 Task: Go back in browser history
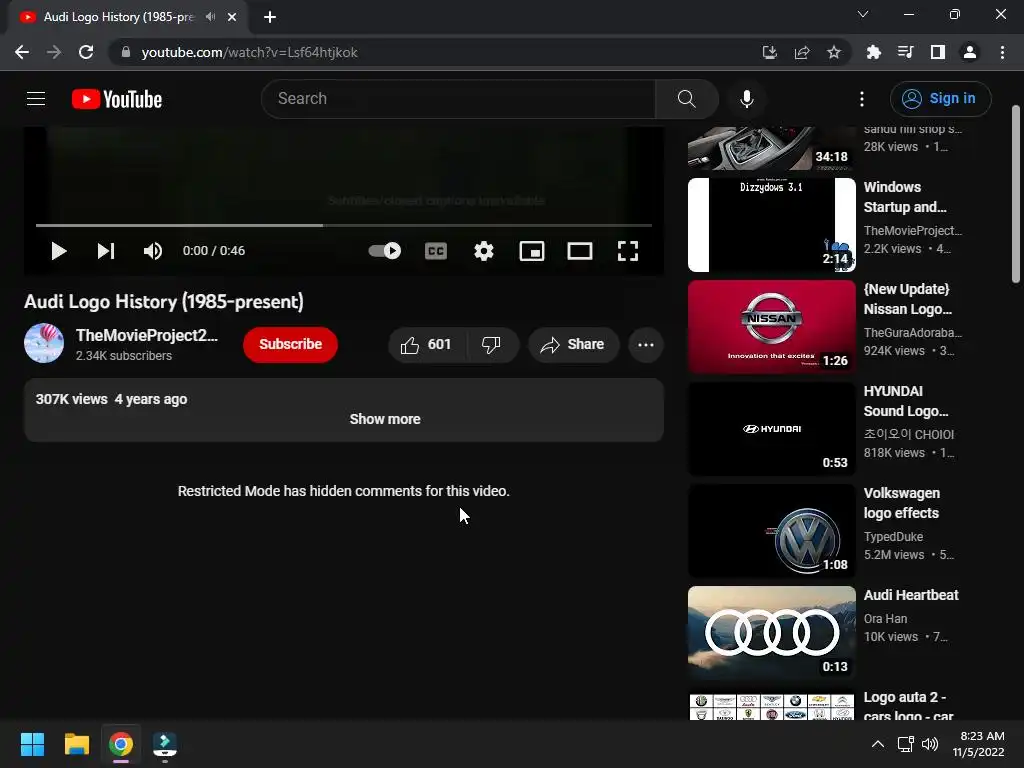[22, 52]
